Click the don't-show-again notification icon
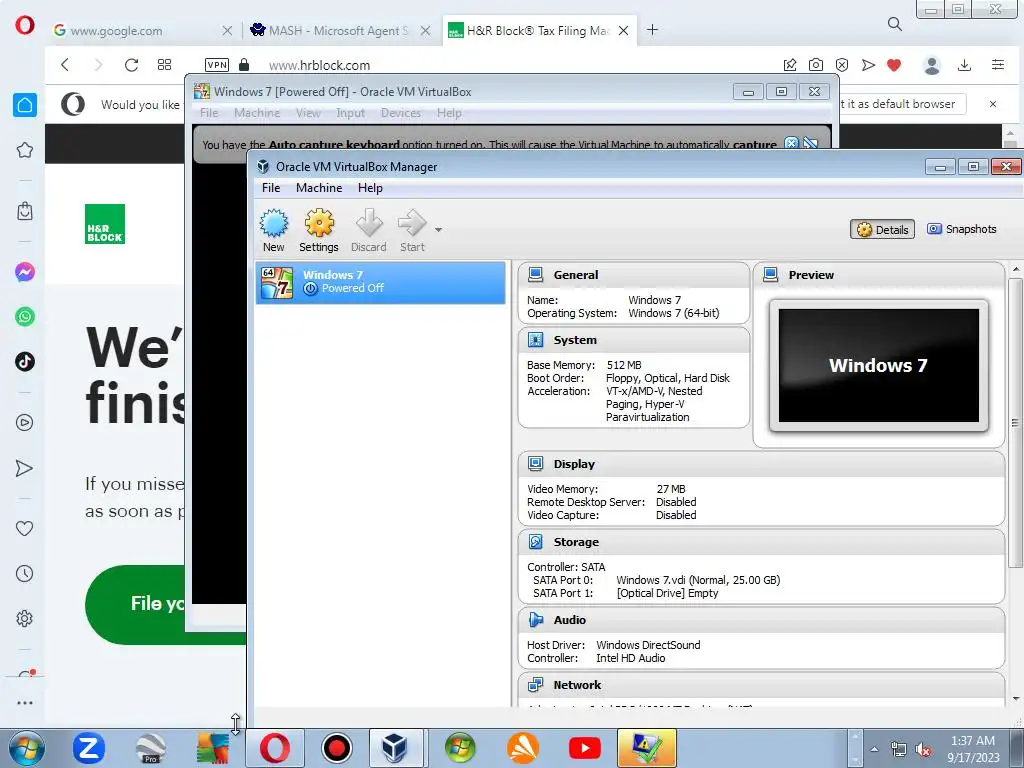Screen dimensions: 1024x768 coord(810,144)
